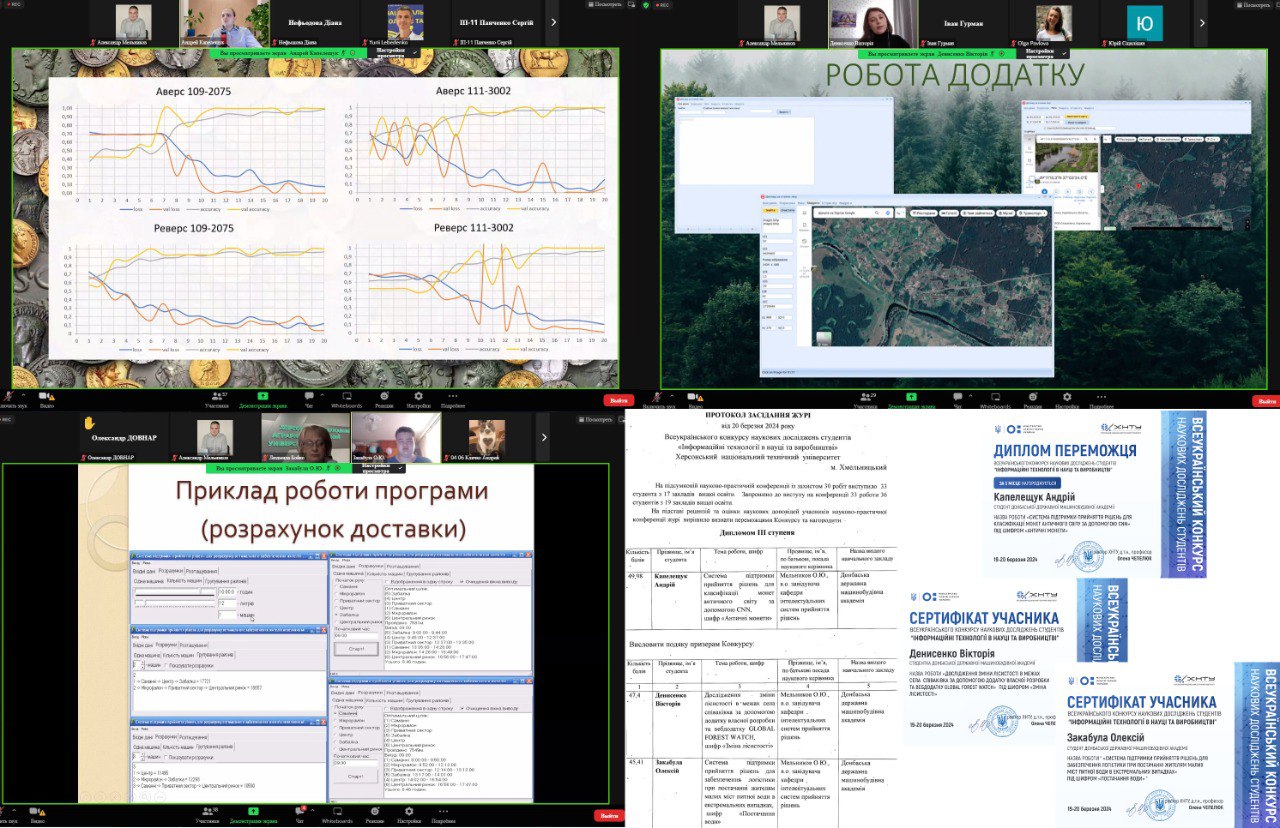Expand chat options caret in coin charts window
This screenshot has width=1280, height=828.
322,394
